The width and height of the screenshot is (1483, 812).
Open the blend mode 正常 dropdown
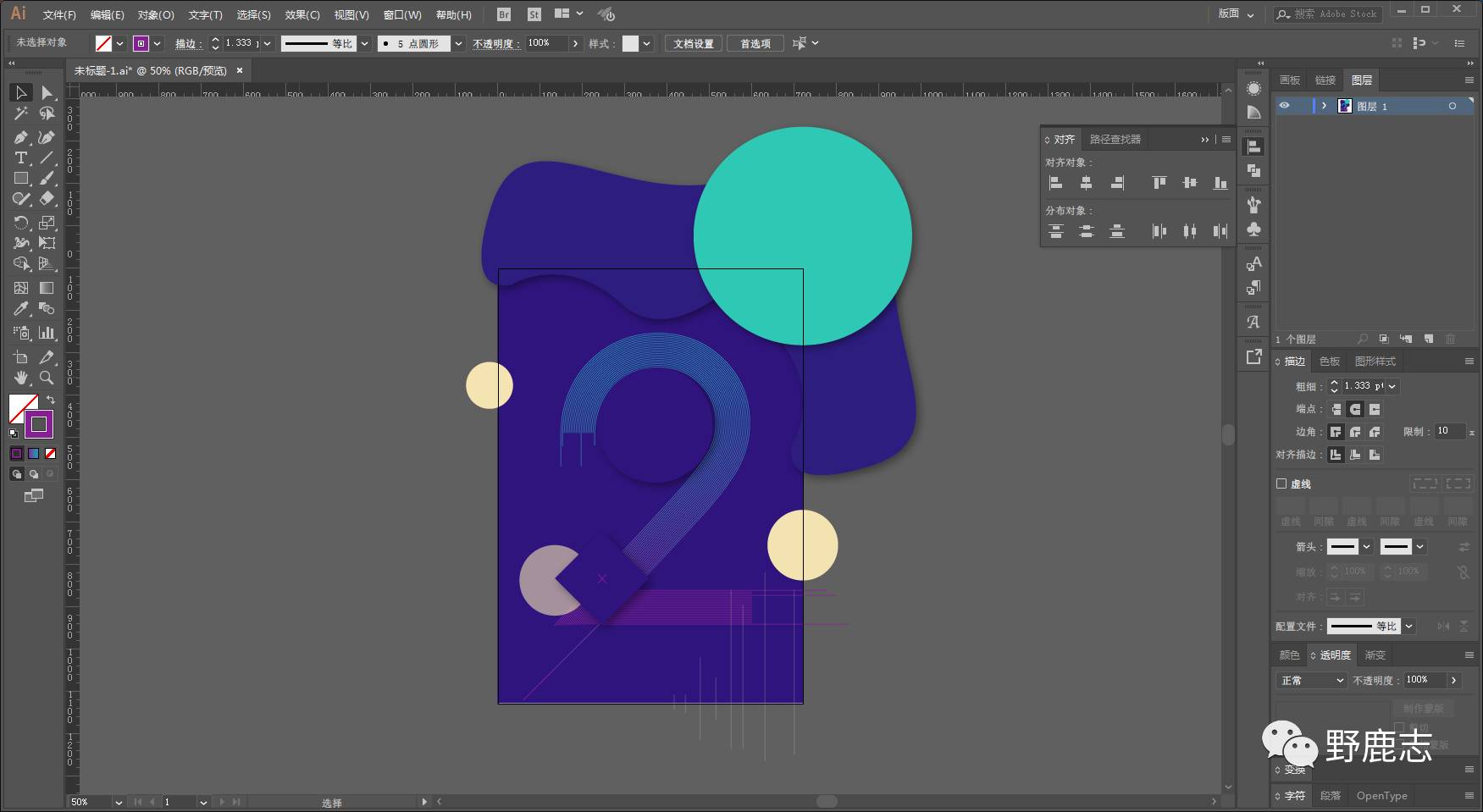pos(1311,680)
